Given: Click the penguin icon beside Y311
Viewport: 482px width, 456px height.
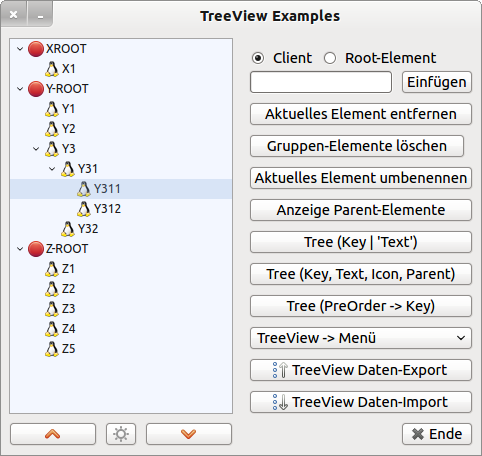Looking at the screenshot, I should click(x=84, y=189).
